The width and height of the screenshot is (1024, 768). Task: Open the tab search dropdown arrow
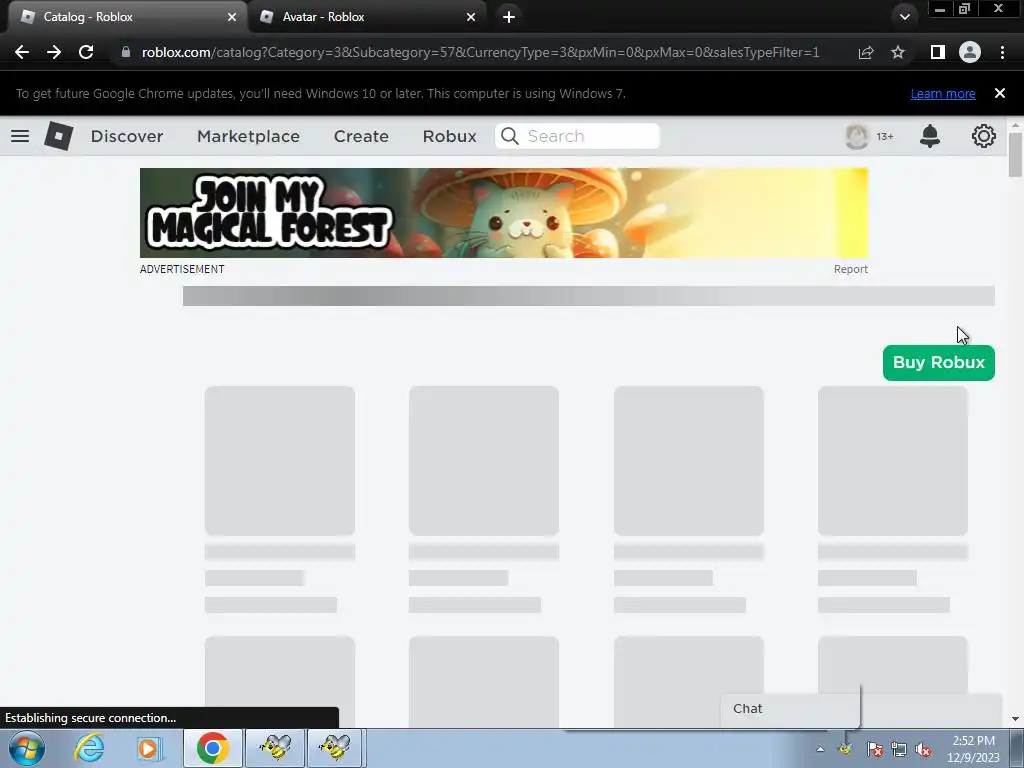coord(904,17)
